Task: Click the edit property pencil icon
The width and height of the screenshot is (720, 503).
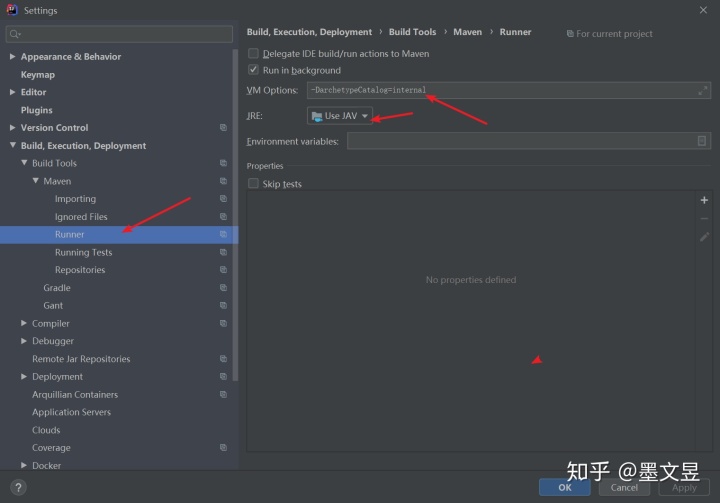Action: click(x=704, y=237)
